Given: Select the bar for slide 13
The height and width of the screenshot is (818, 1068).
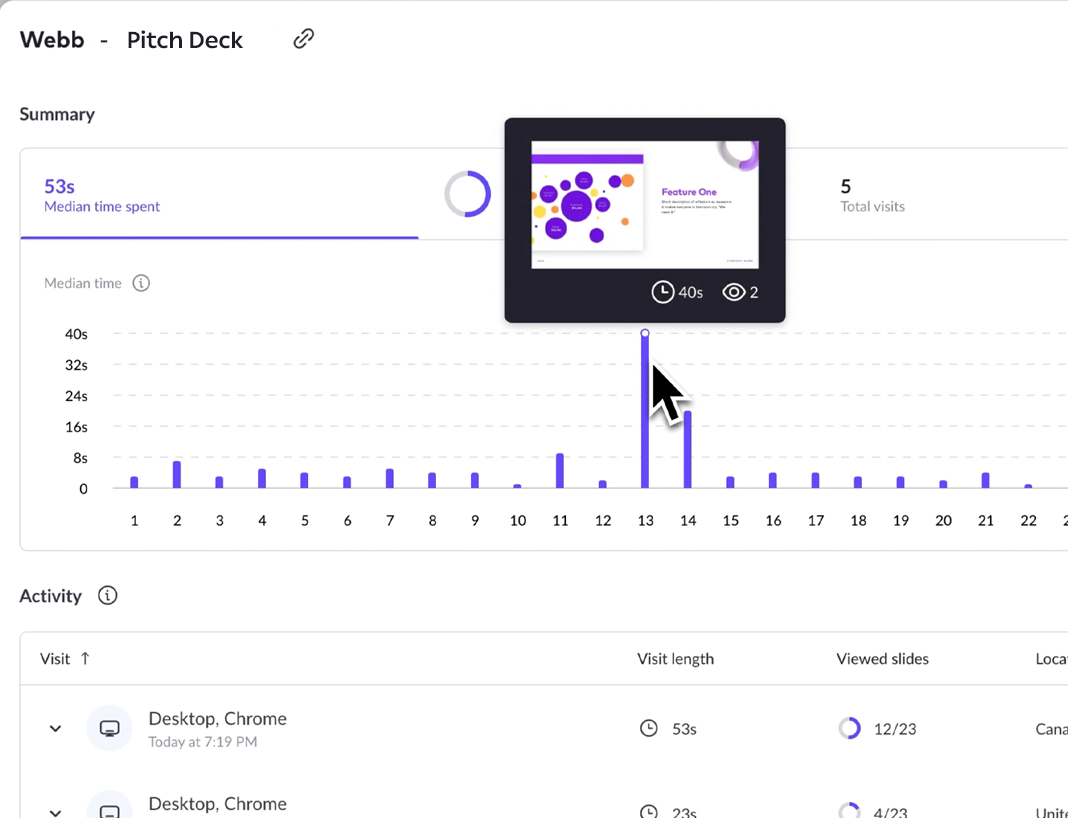Looking at the screenshot, I should pyautogui.click(x=645, y=410).
